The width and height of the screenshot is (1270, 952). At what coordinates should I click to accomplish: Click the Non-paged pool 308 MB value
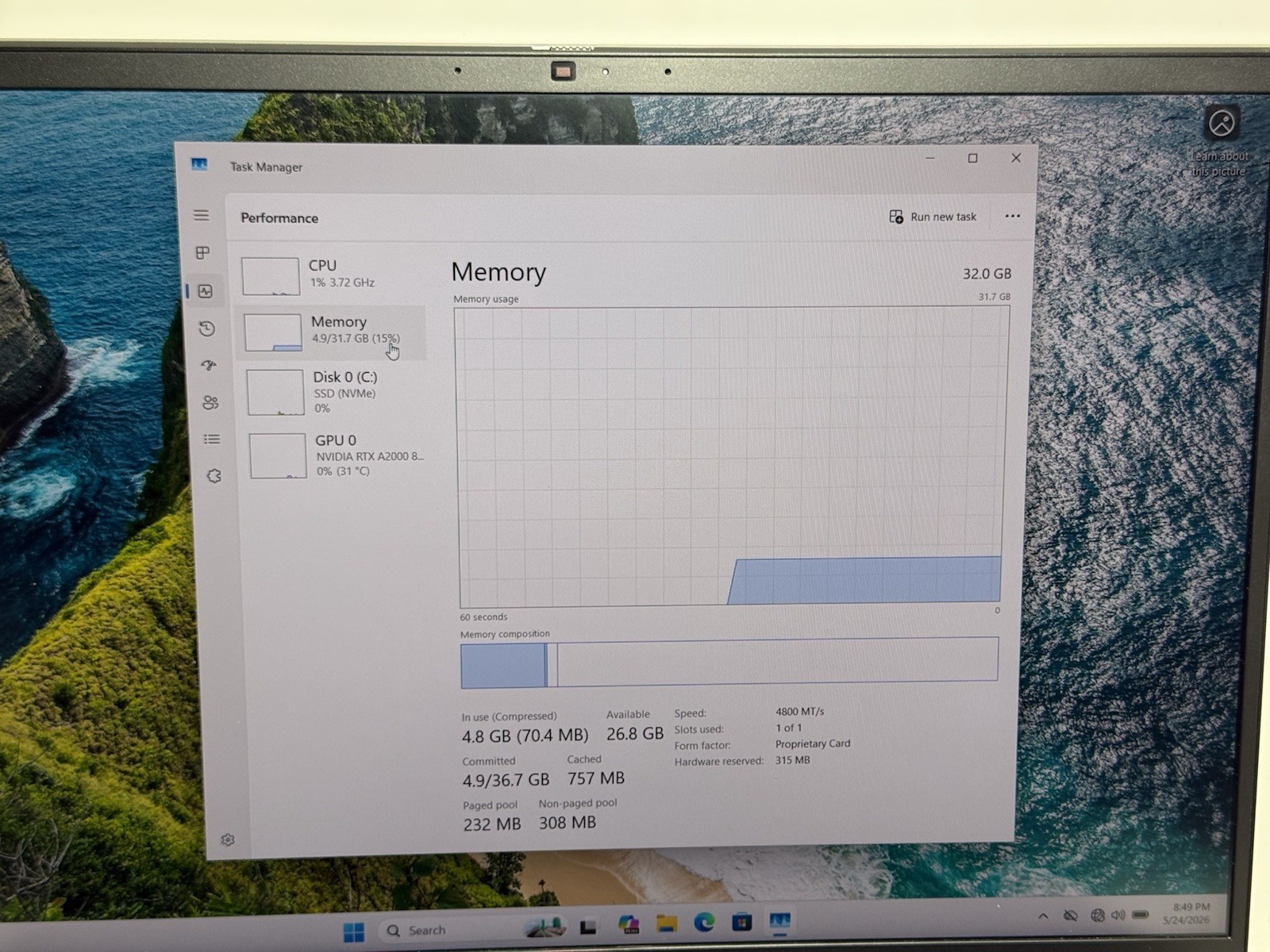(568, 823)
